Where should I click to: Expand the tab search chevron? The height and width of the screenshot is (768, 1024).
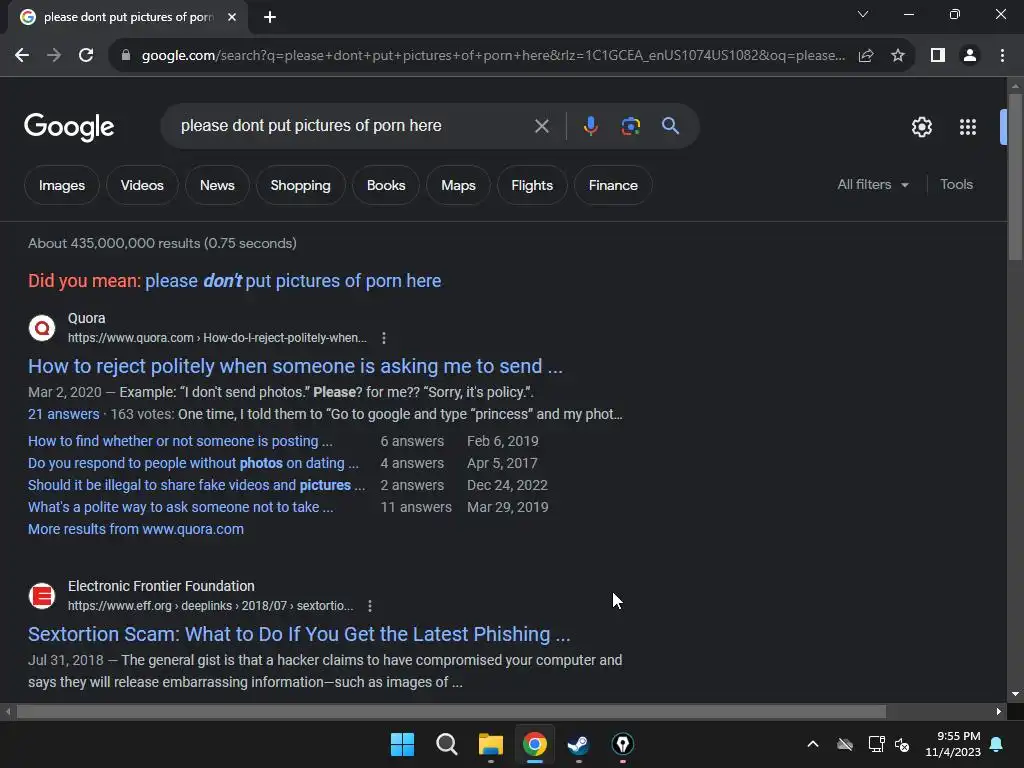pyautogui.click(x=863, y=14)
